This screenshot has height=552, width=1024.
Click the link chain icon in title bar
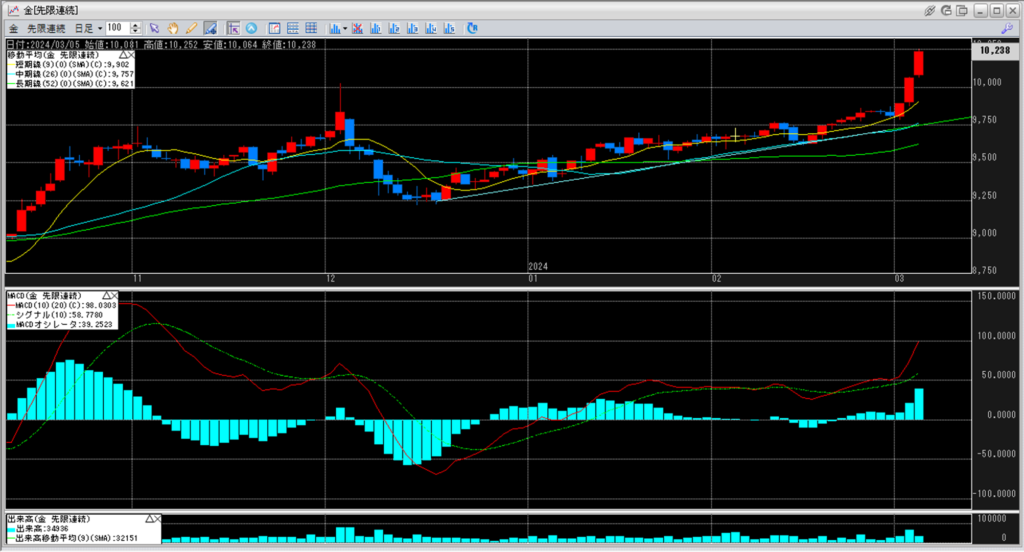click(x=931, y=9)
